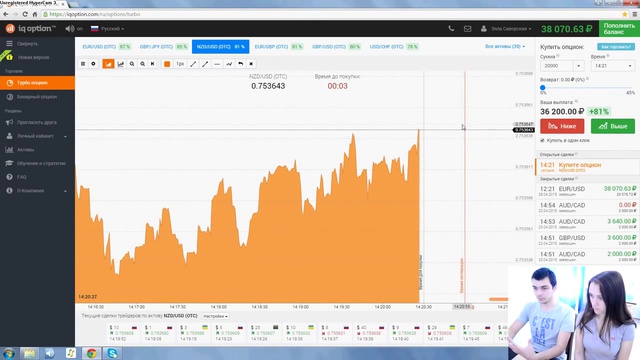The image size is (640, 360).
Task: Select the horizontal line drawing tool
Action: coord(217,64)
